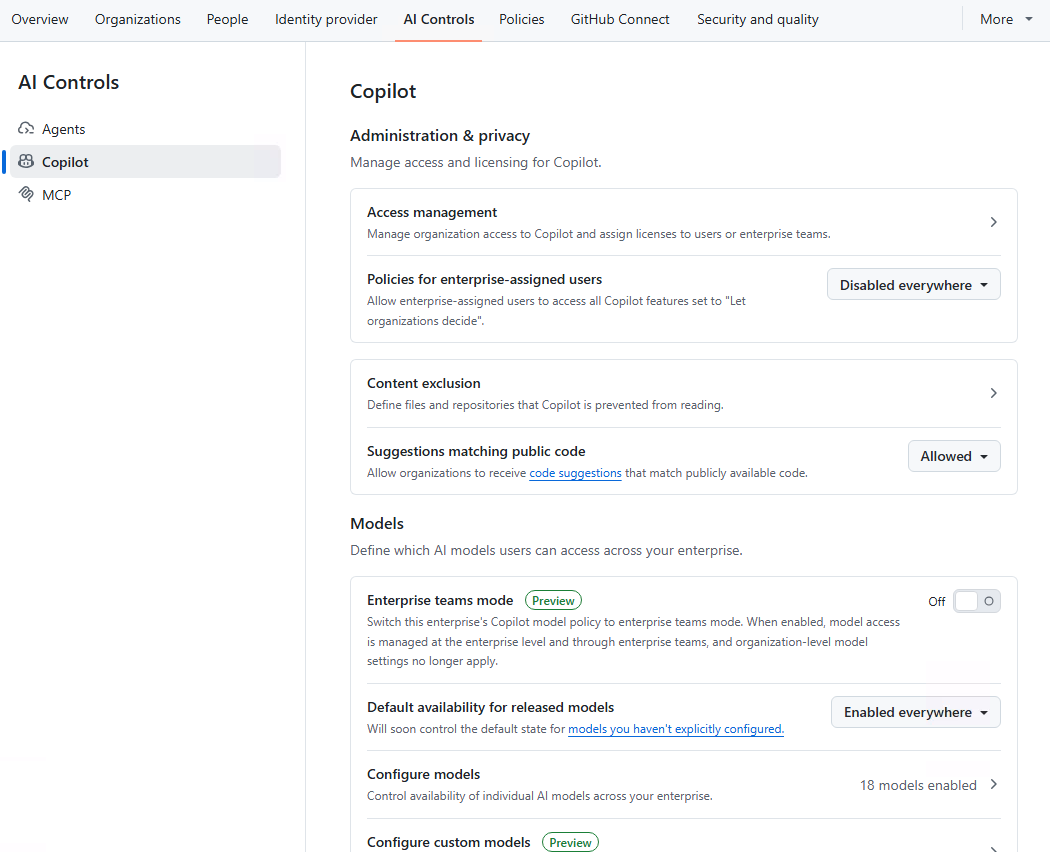The image size is (1050, 852).
Task: Open Enabled everywhere models dropdown
Action: click(915, 712)
